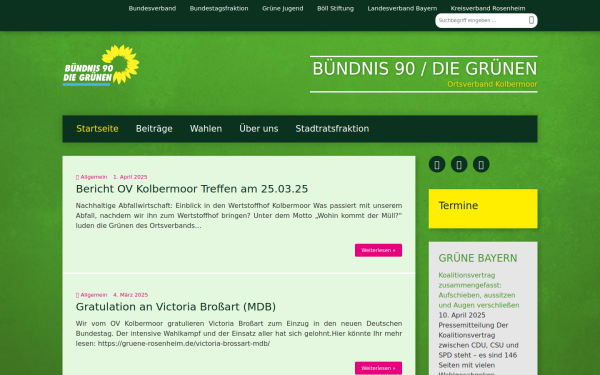Image resolution: width=600 pixels, height=375 pixels.
Task: Open the Beiträge menu item
Action: tap(154, 129)
